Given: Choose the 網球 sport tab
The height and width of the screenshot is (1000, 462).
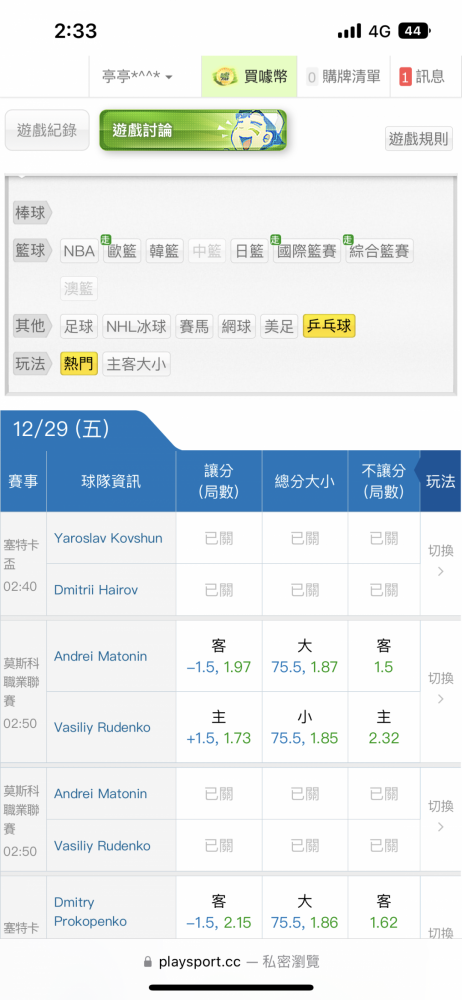Looking at the screenshot, I should tap(237, 327).
